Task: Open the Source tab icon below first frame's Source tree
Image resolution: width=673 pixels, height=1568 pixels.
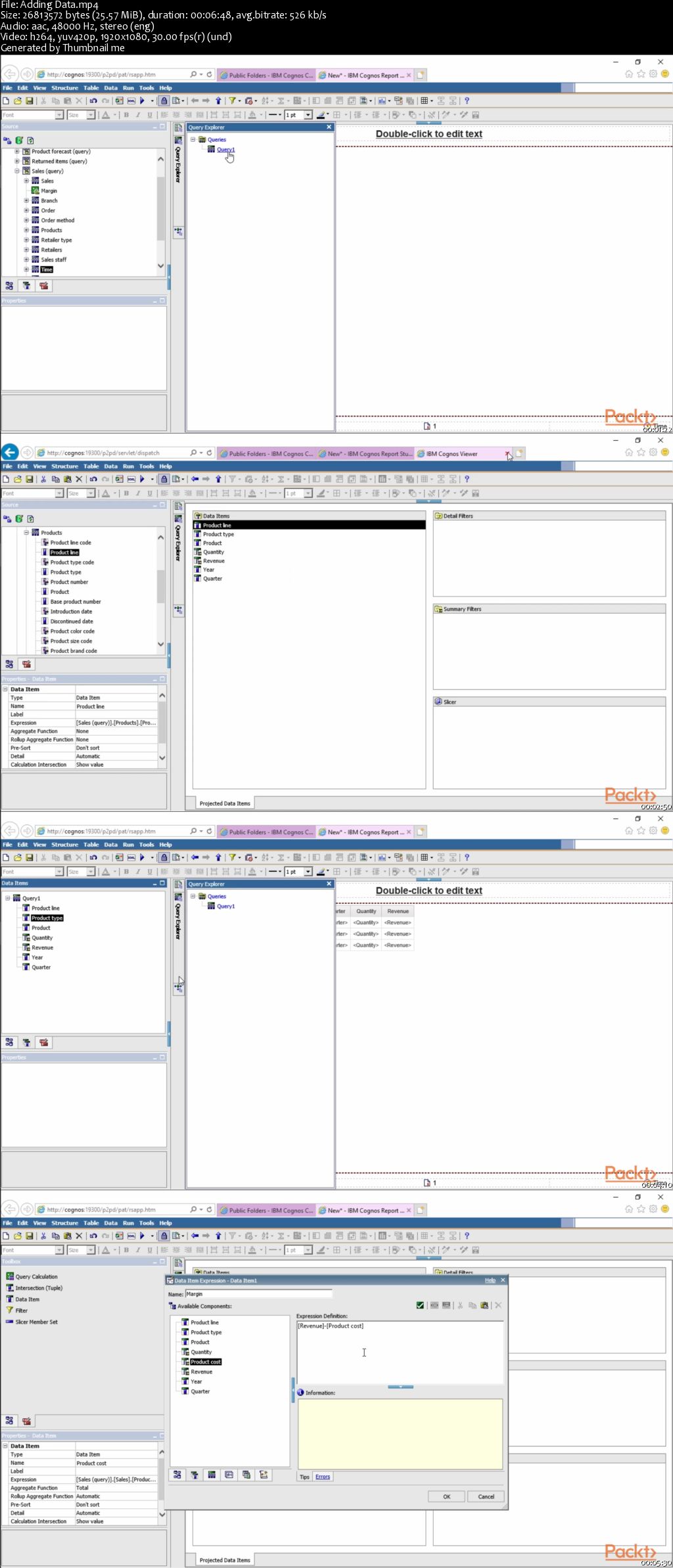Action: tap(9, 286)
